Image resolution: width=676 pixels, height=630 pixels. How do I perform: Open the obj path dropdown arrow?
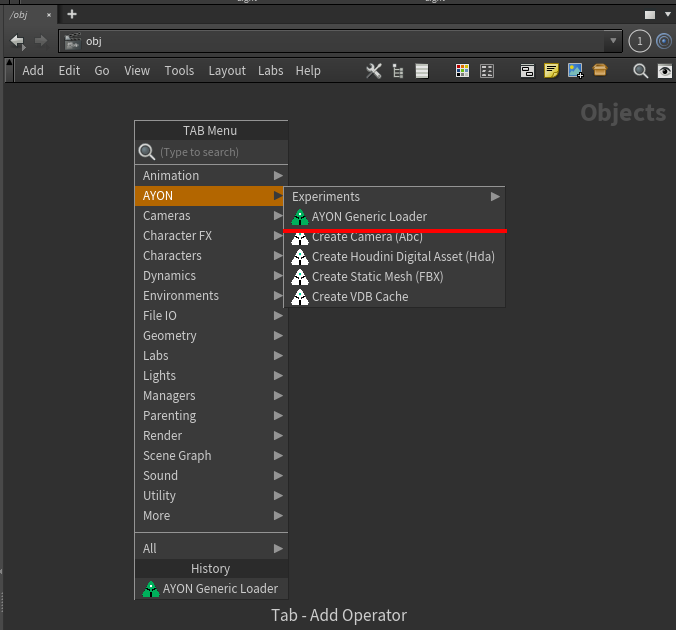pyautogui.click(x=613, y=41)
